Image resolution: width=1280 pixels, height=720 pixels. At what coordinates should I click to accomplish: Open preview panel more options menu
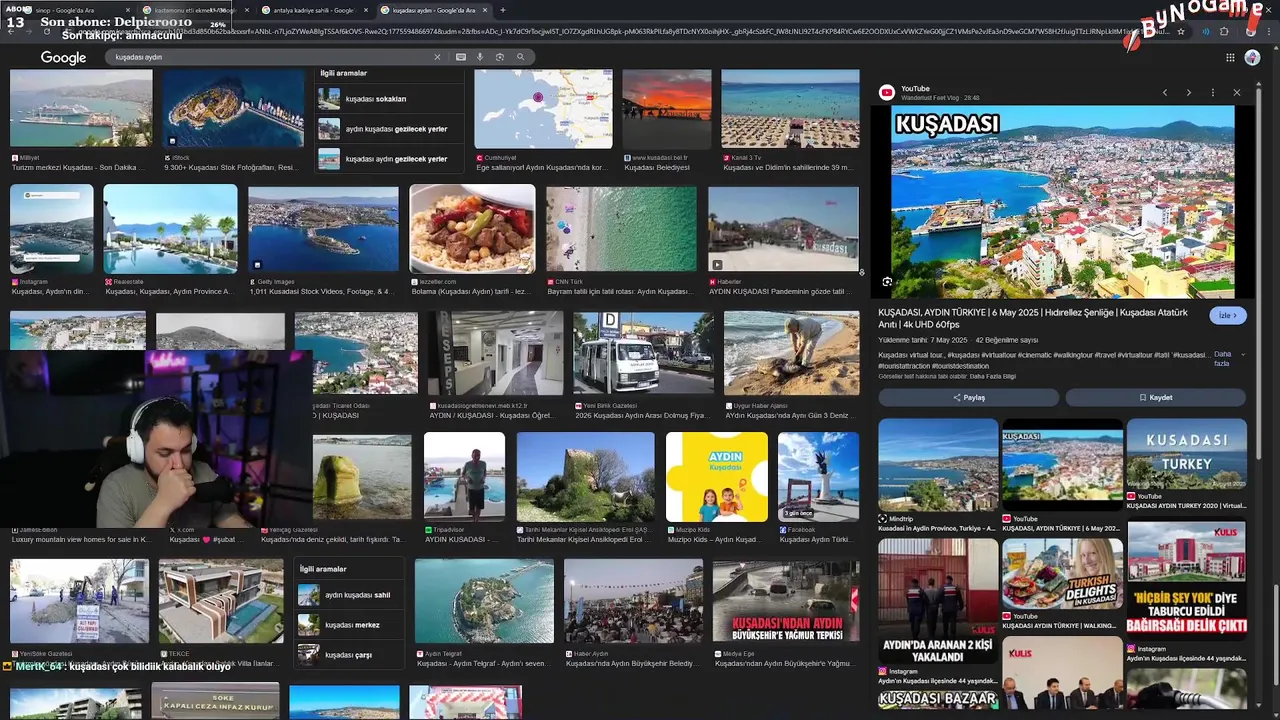coord(1212,92)
